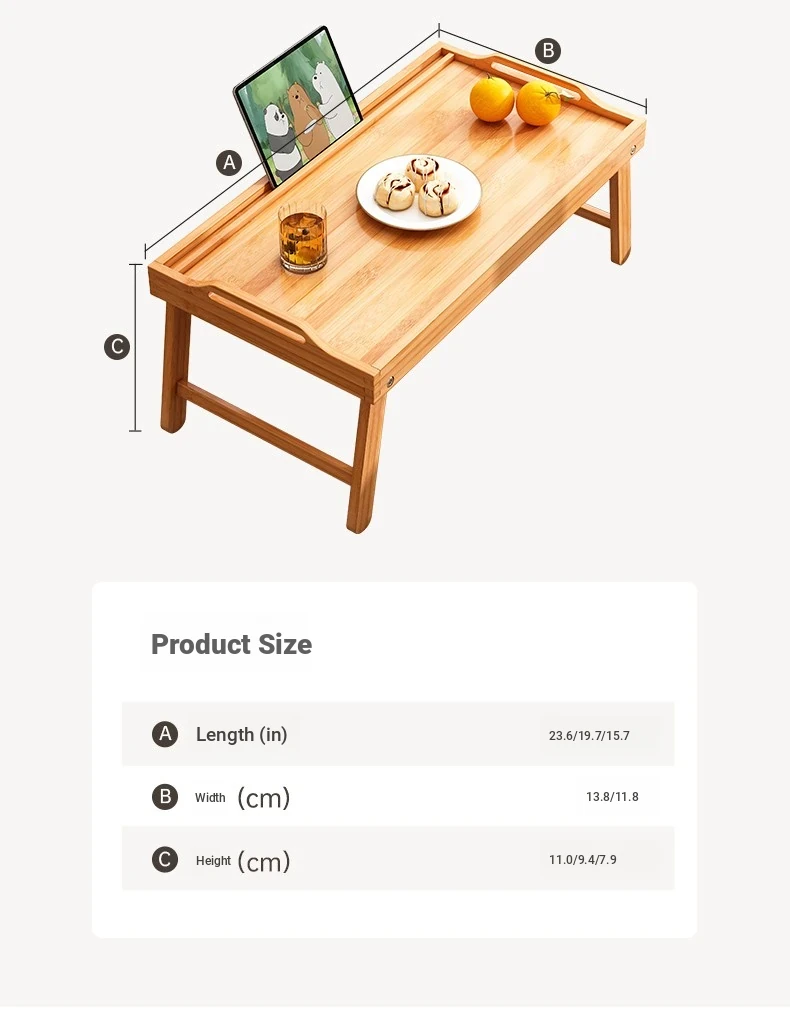Click the (cm) unit next to Width
Screen dimensions: 790x1012
[x=263, y=798]
